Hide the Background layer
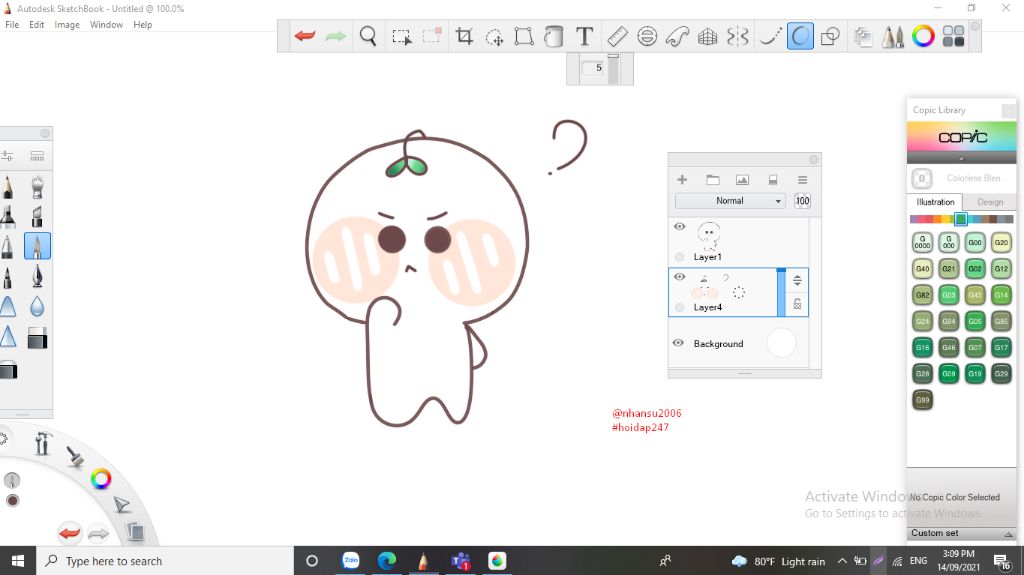The height and width of the screenshot is (575, 1024). pos(679,343)
